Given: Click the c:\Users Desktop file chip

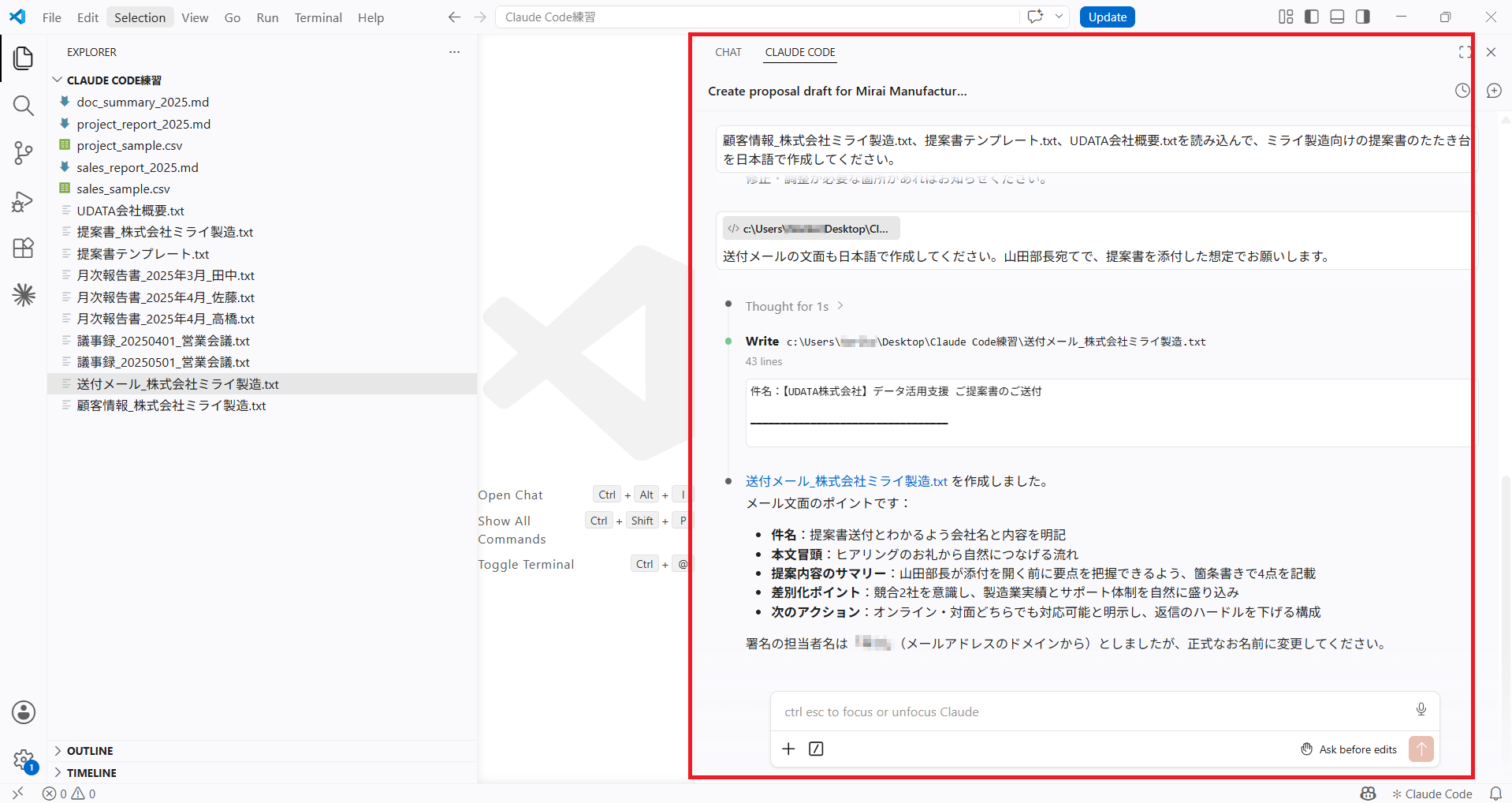Looking at the screenshot, I should point(811,229).
